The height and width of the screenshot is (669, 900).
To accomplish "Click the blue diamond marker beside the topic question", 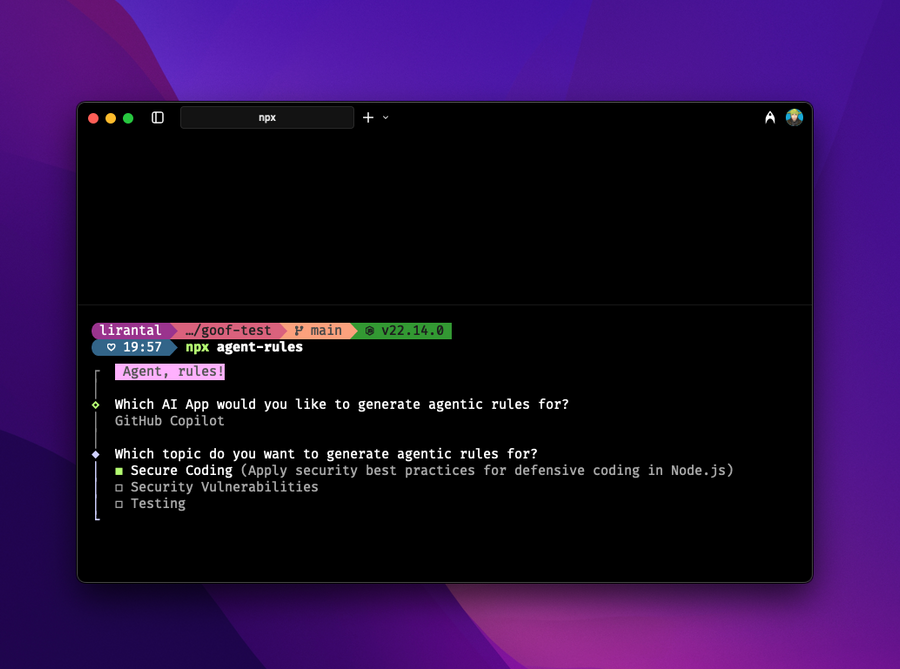I will pos(96,453).
